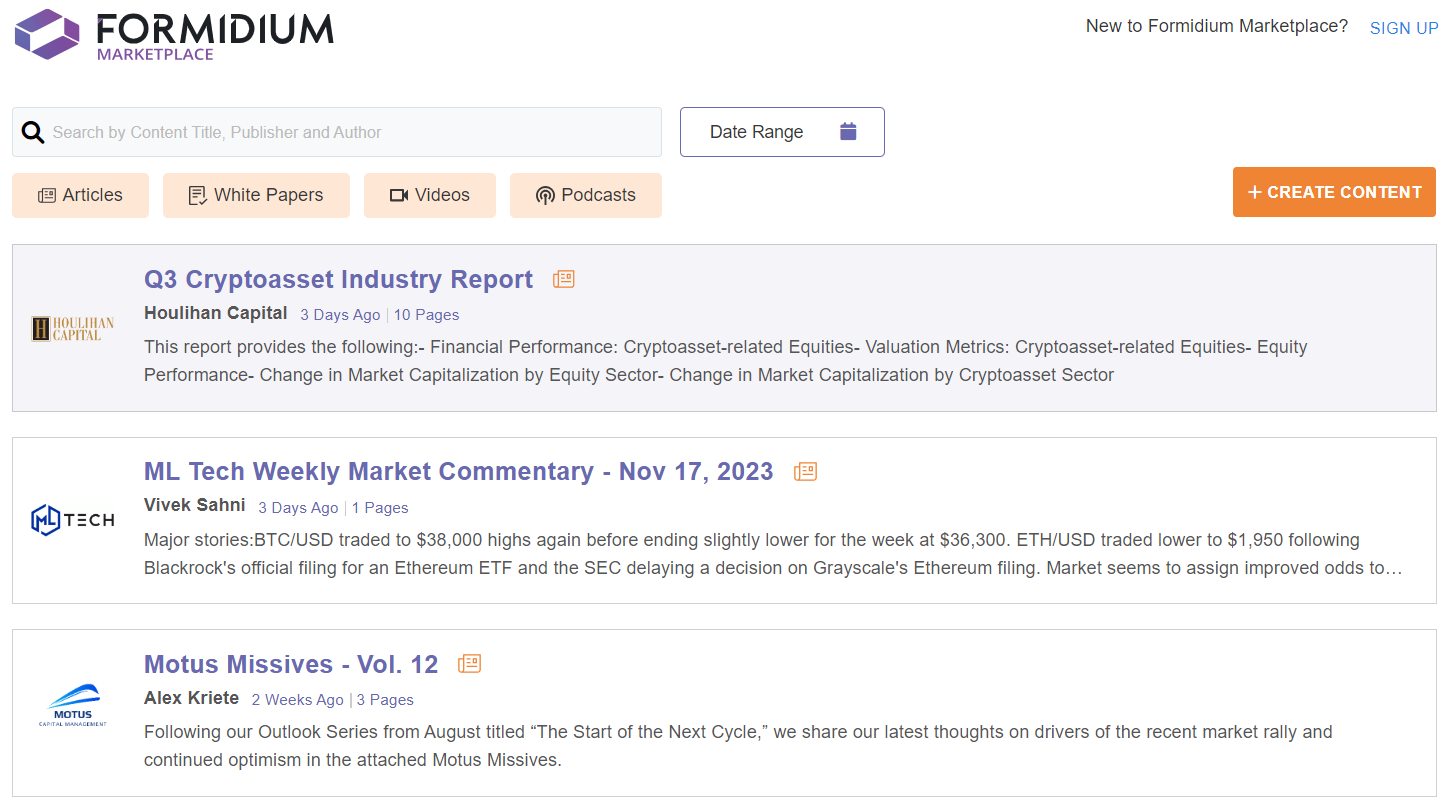1448x804 pixels.
Task: Open the Date Range picker
Action: (781, 132)
